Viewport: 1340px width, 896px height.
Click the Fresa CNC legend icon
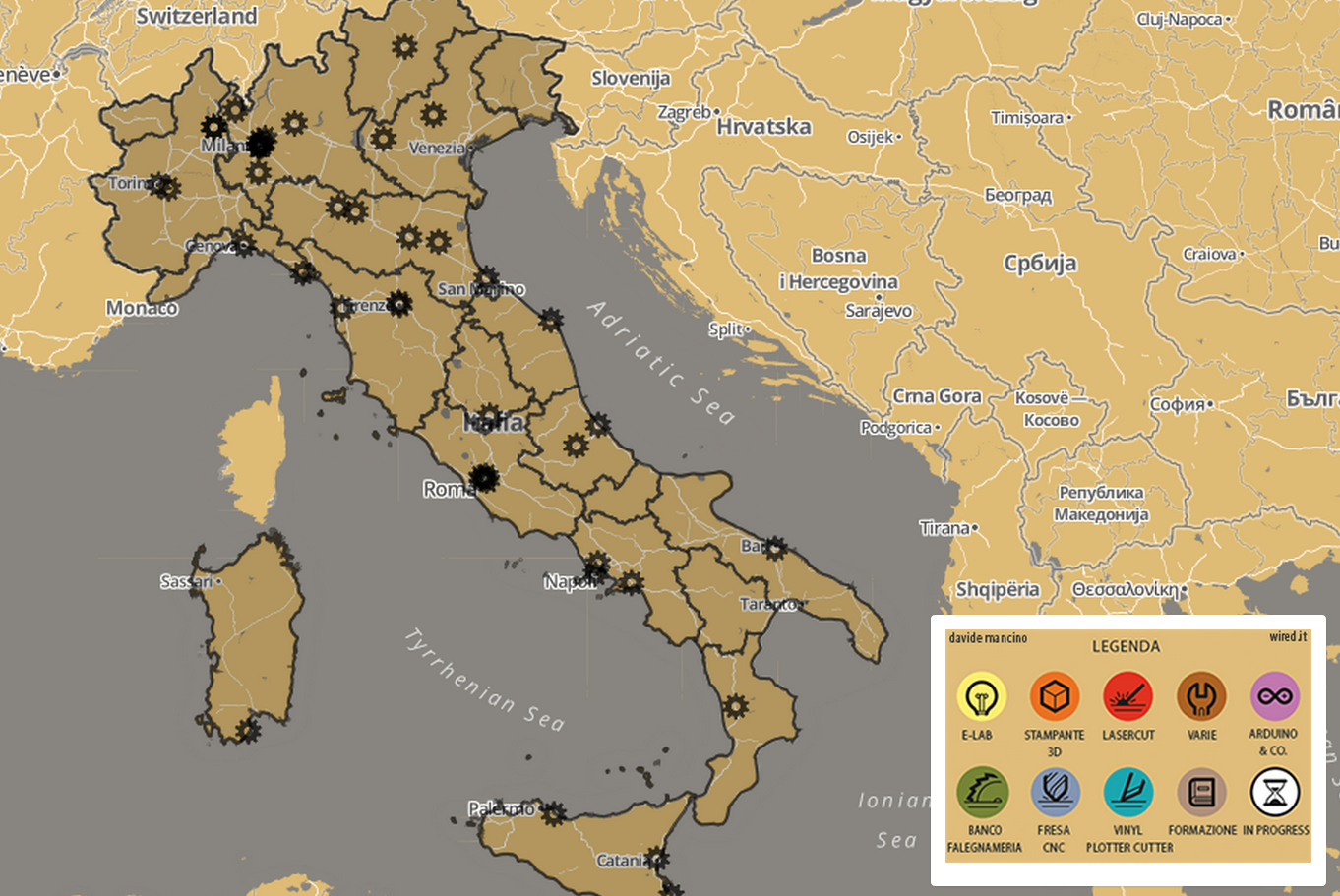(1055, 793)
